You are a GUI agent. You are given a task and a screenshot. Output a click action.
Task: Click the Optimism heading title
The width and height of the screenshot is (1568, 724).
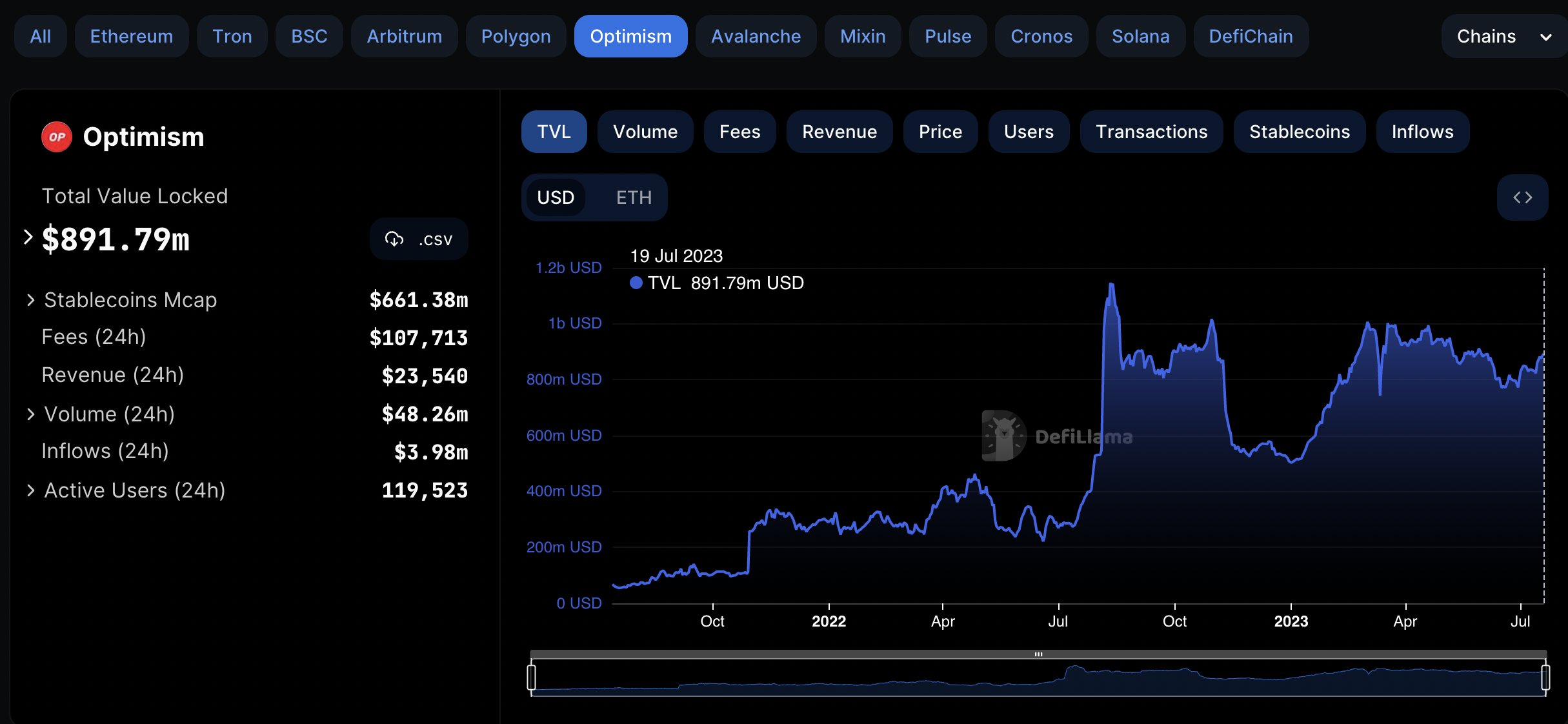(143, 137)
